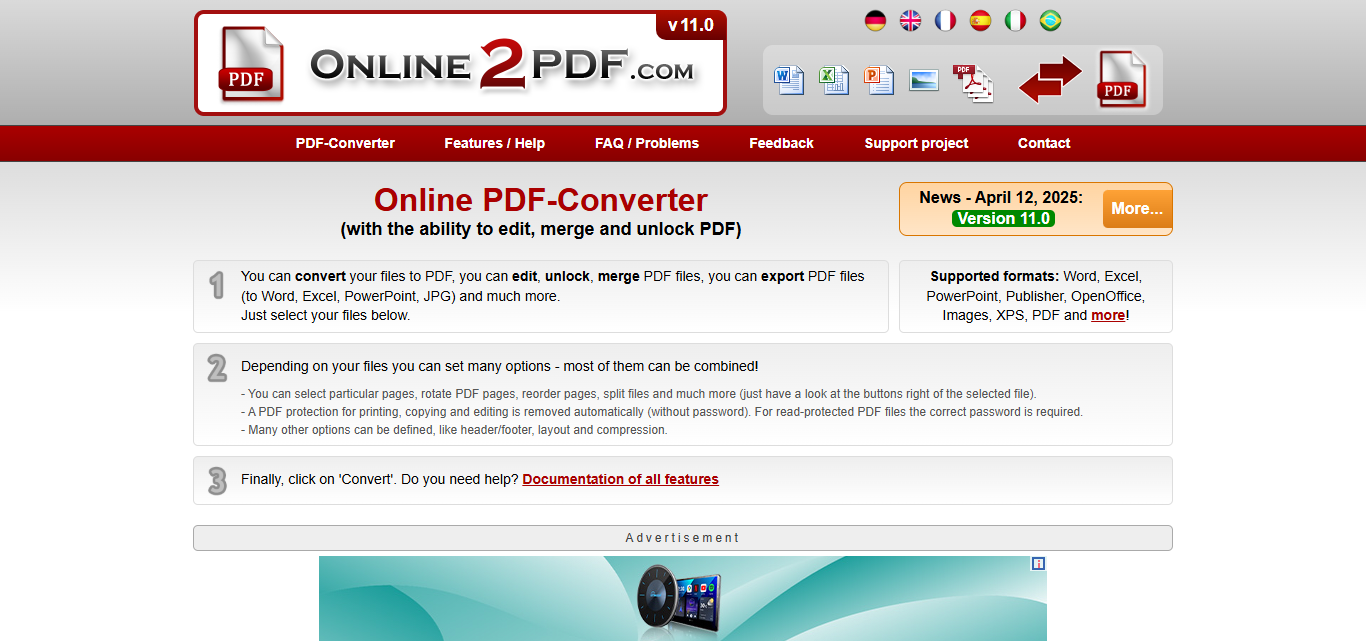
Task: Choose the Brazilian flag language
Action: click(x=1050, y=20)
